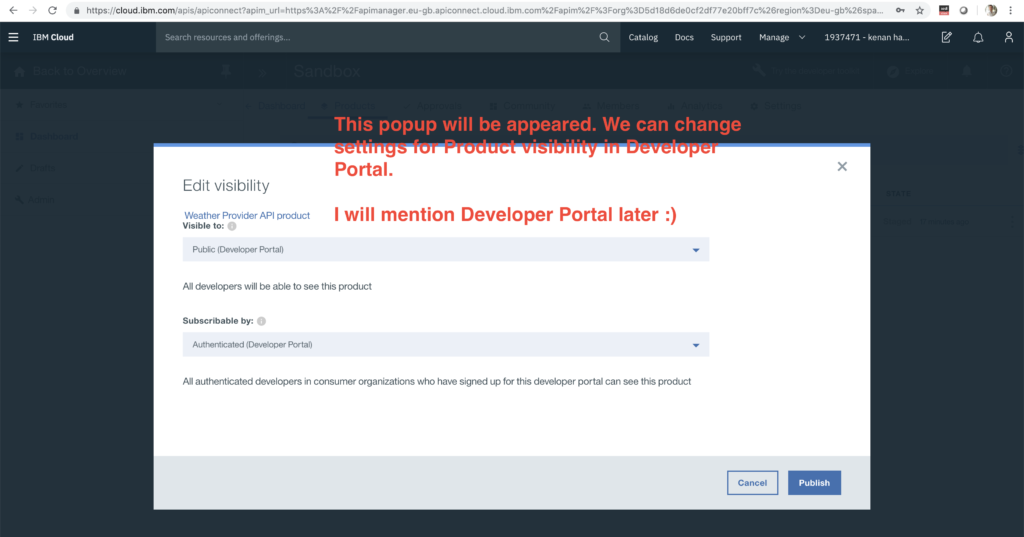Click the Edit visibility heading text

[x=226, y=186]
